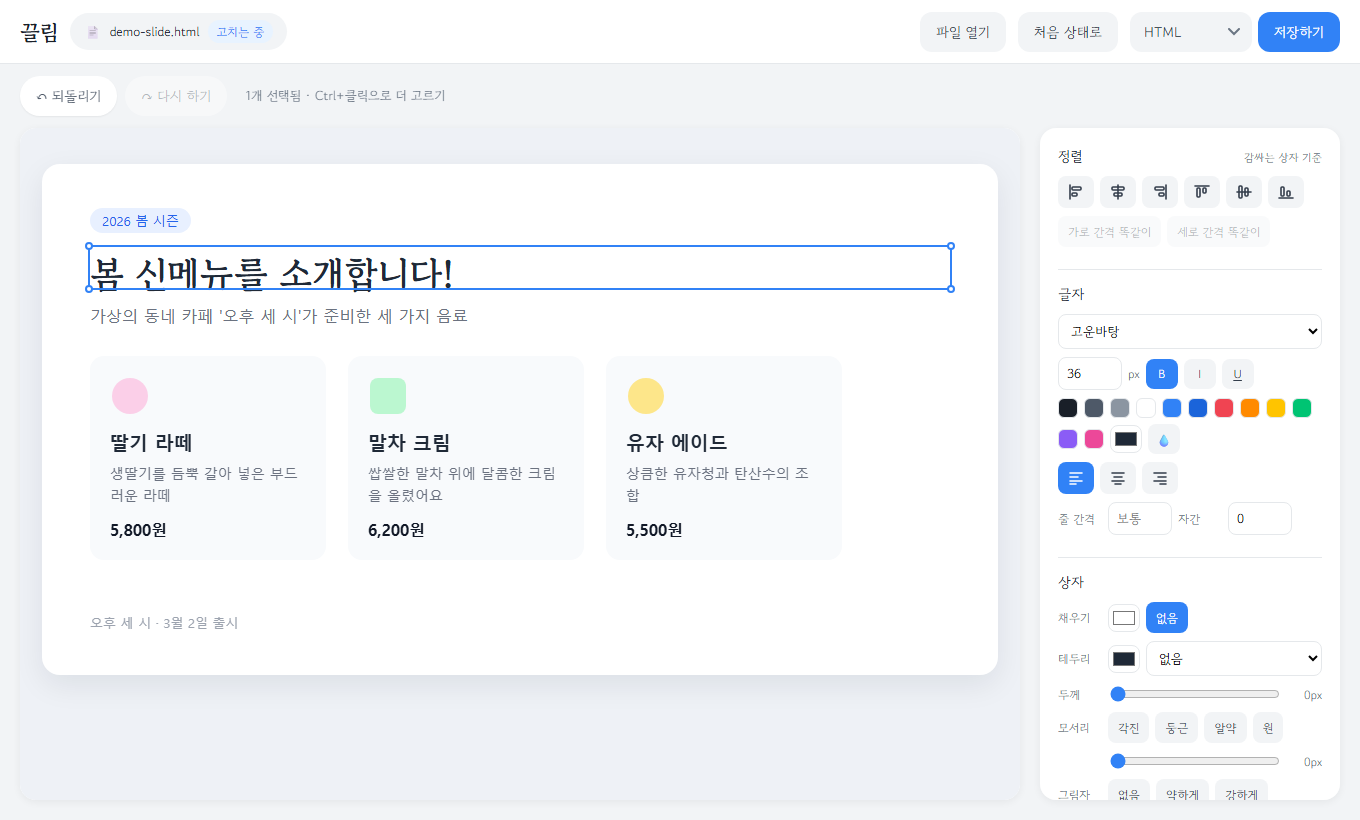
Task: Select the yellow circle on 유자 에이드 card
Action: click(x=646, y=396)
